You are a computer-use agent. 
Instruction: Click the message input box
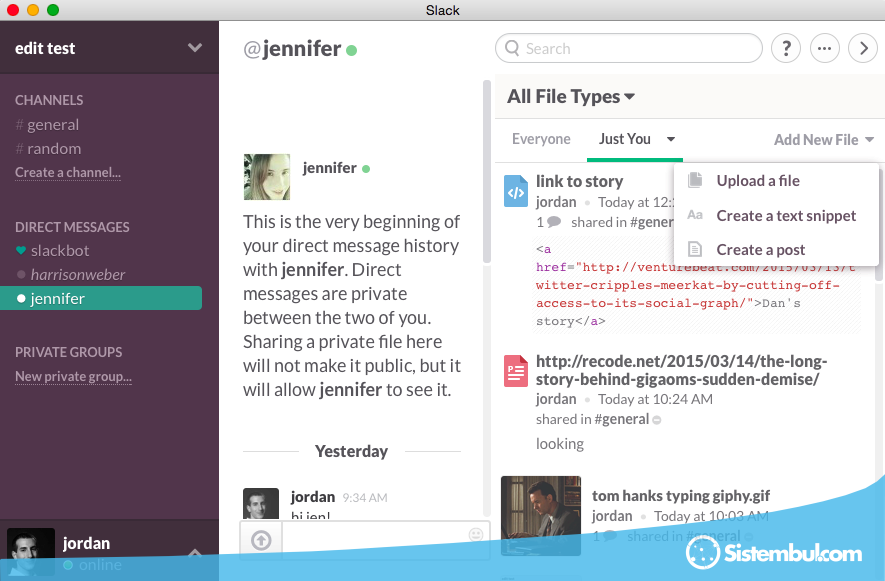[386, 540]
